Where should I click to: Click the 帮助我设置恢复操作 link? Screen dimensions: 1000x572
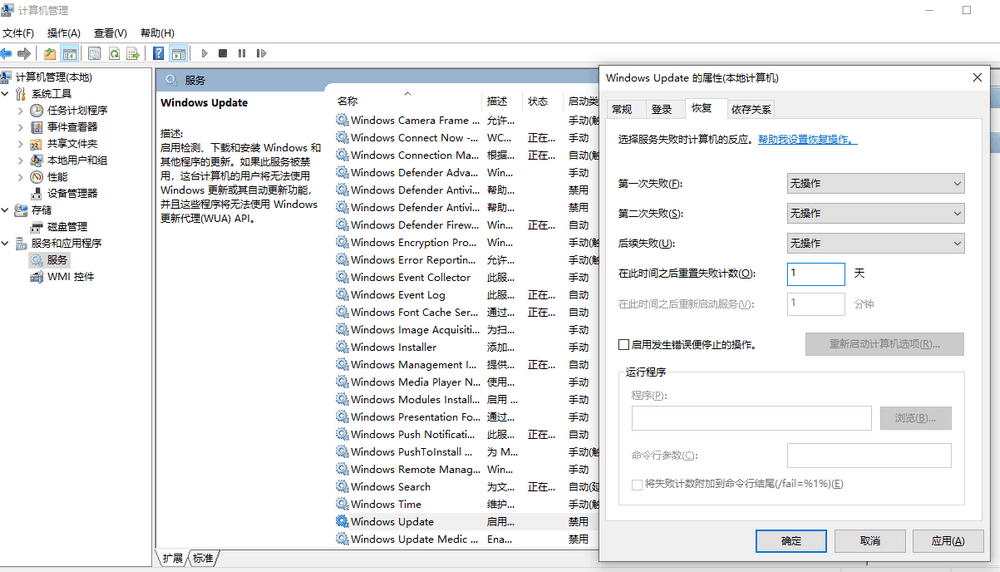[807, 140]
